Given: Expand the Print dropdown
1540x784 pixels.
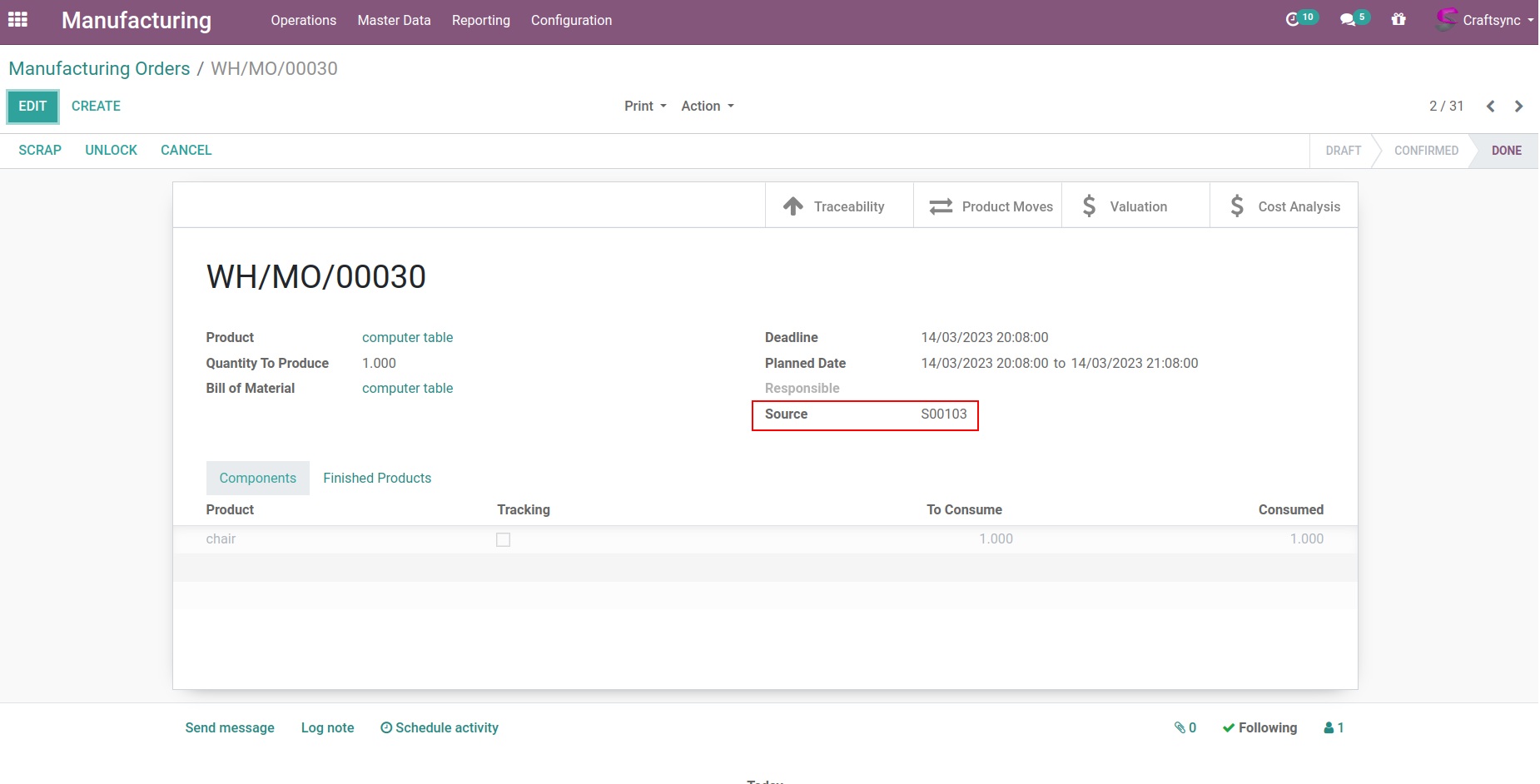Looking at the screenshot, I should pos(645,106).
